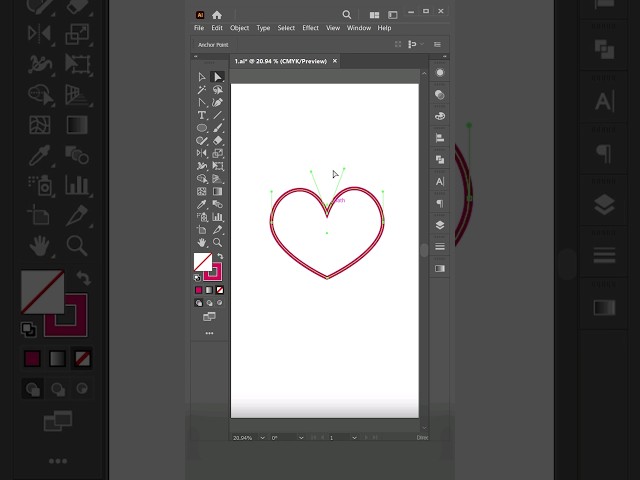Select the Scale tool
Screen dimensions: 640x480
coord(218,153)
